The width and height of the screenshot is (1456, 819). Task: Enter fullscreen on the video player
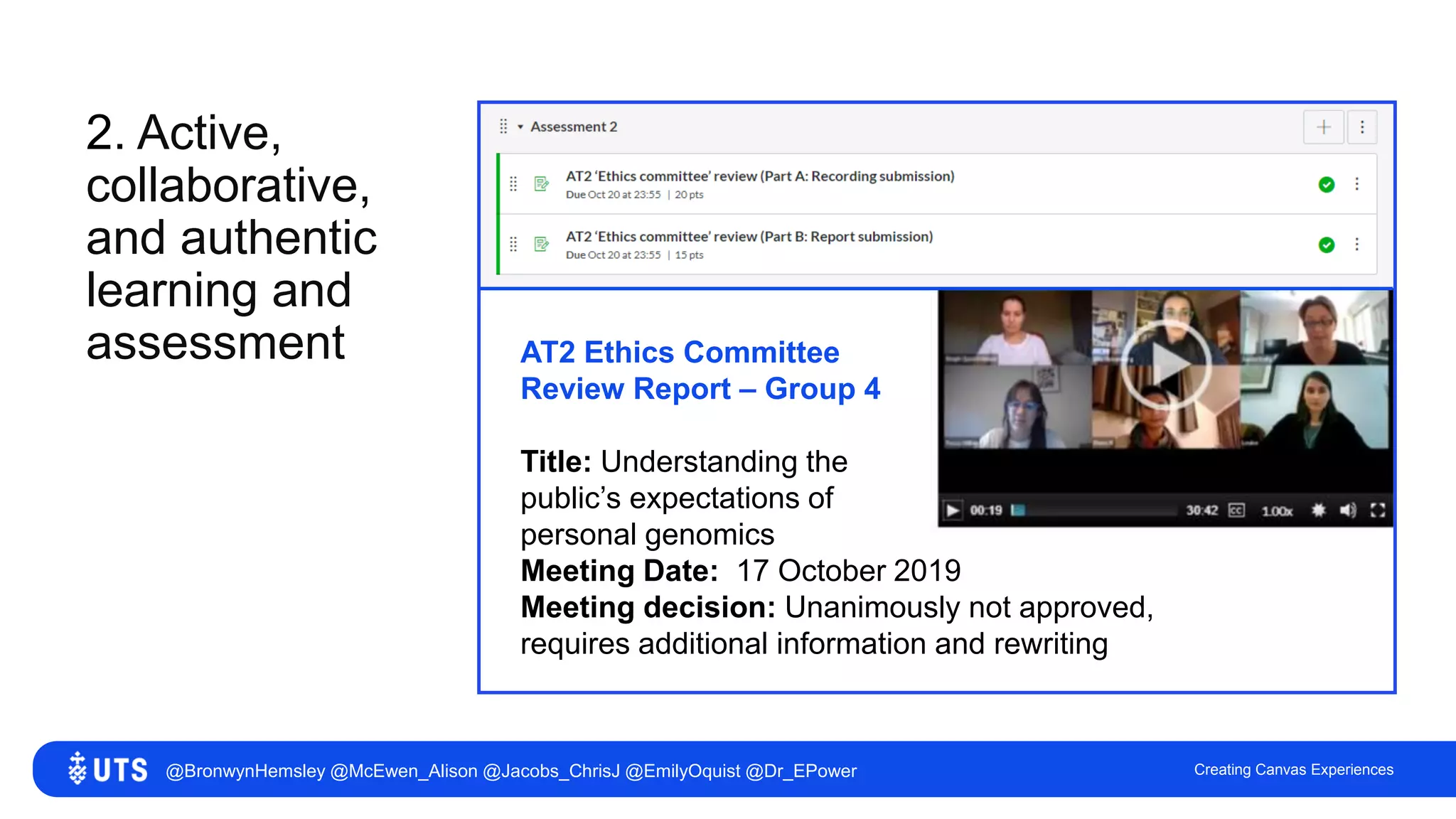[x=1378, y=510]
